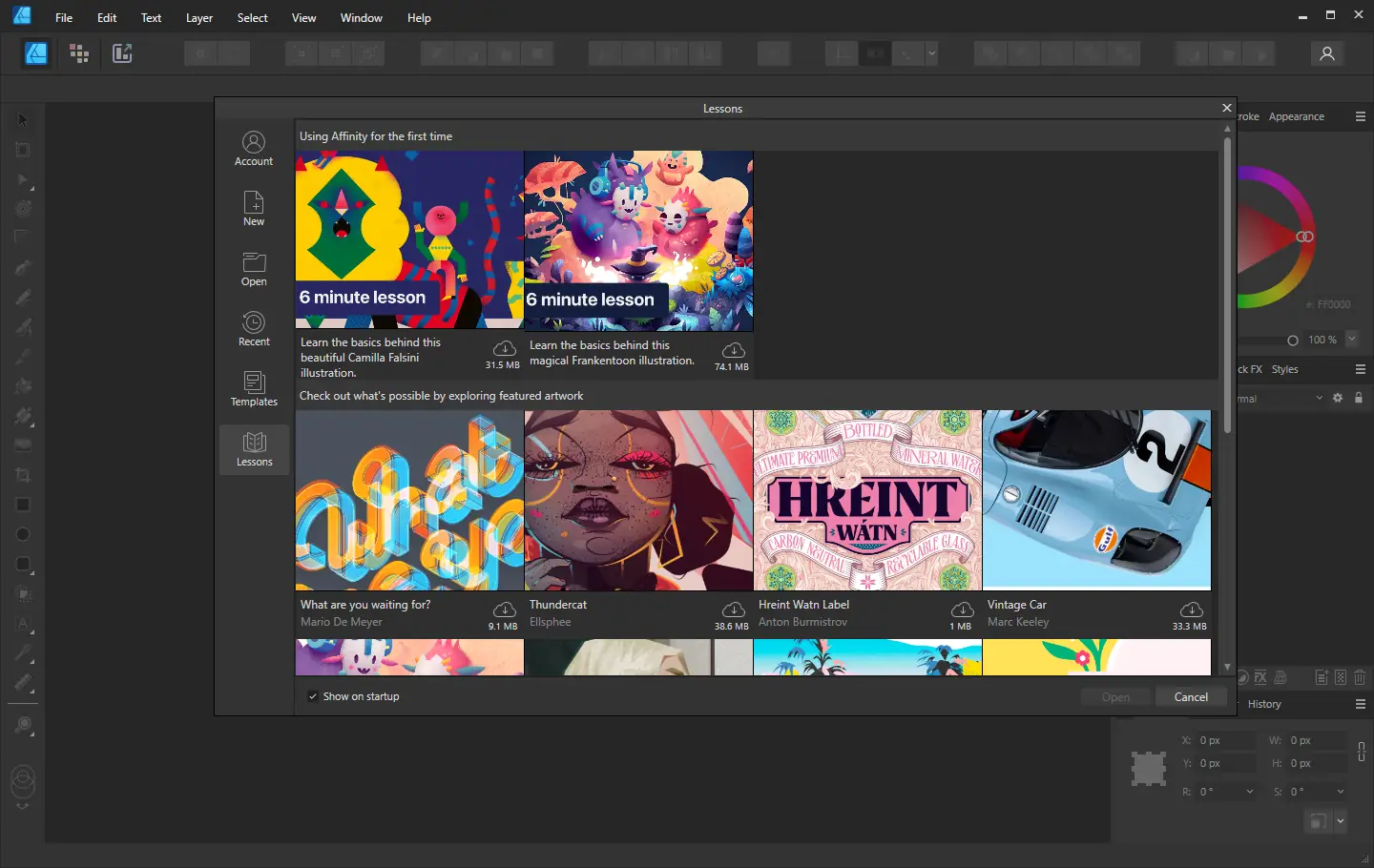Open the Window menu
This screenshot has width=1374, height=868.
coord(362,18)
